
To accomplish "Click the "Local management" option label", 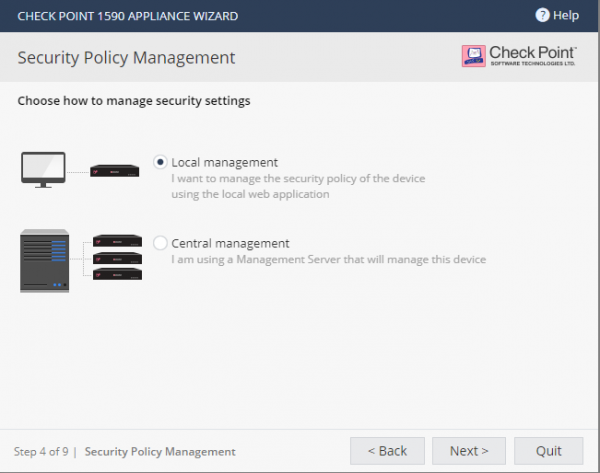I will tap(224, 162).
